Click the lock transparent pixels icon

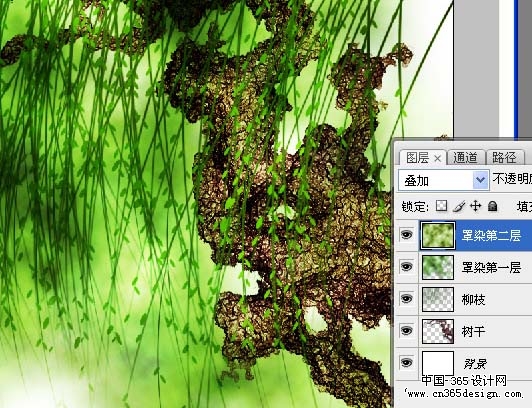coord(441,206)
